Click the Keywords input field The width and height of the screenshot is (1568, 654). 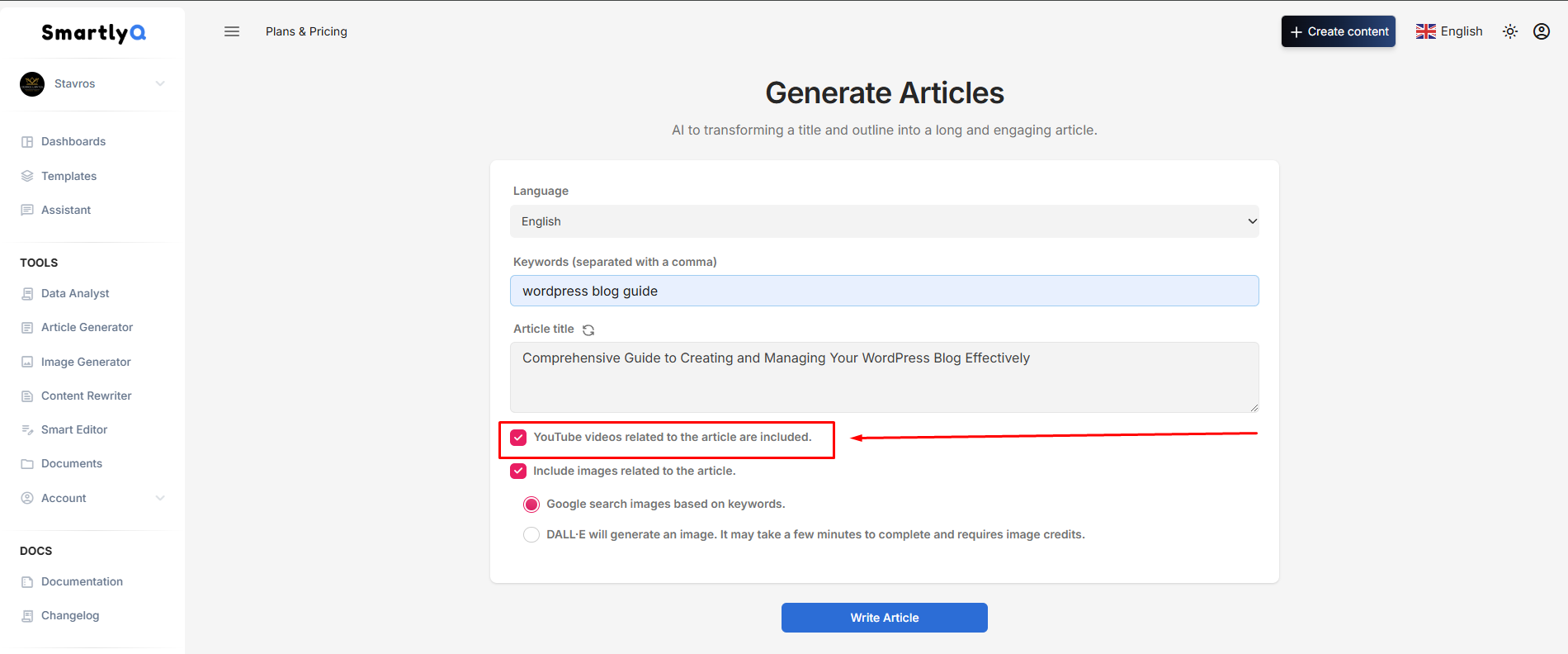pos(885,291)
